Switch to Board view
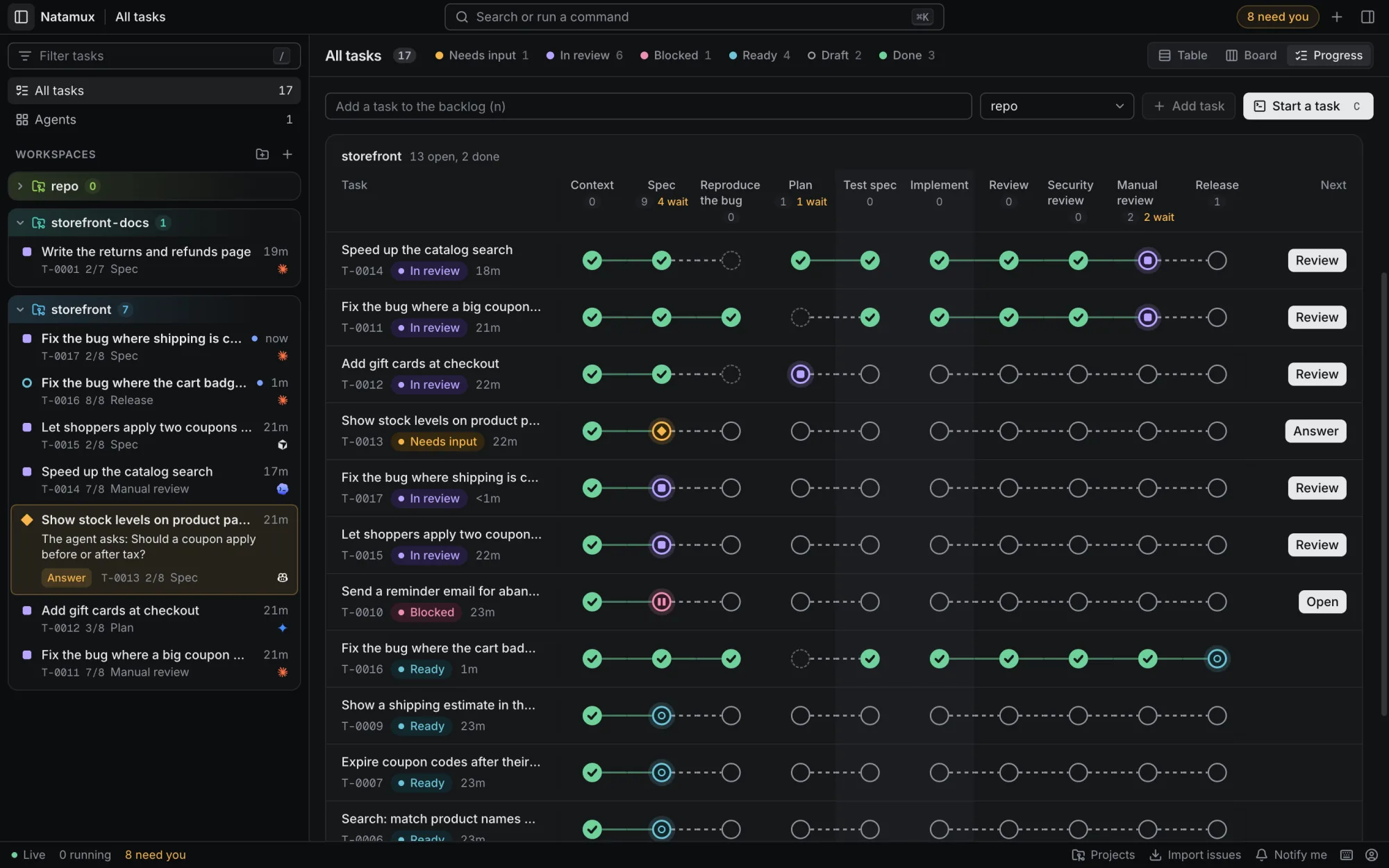1389x868 pixels. [1251, 56]
